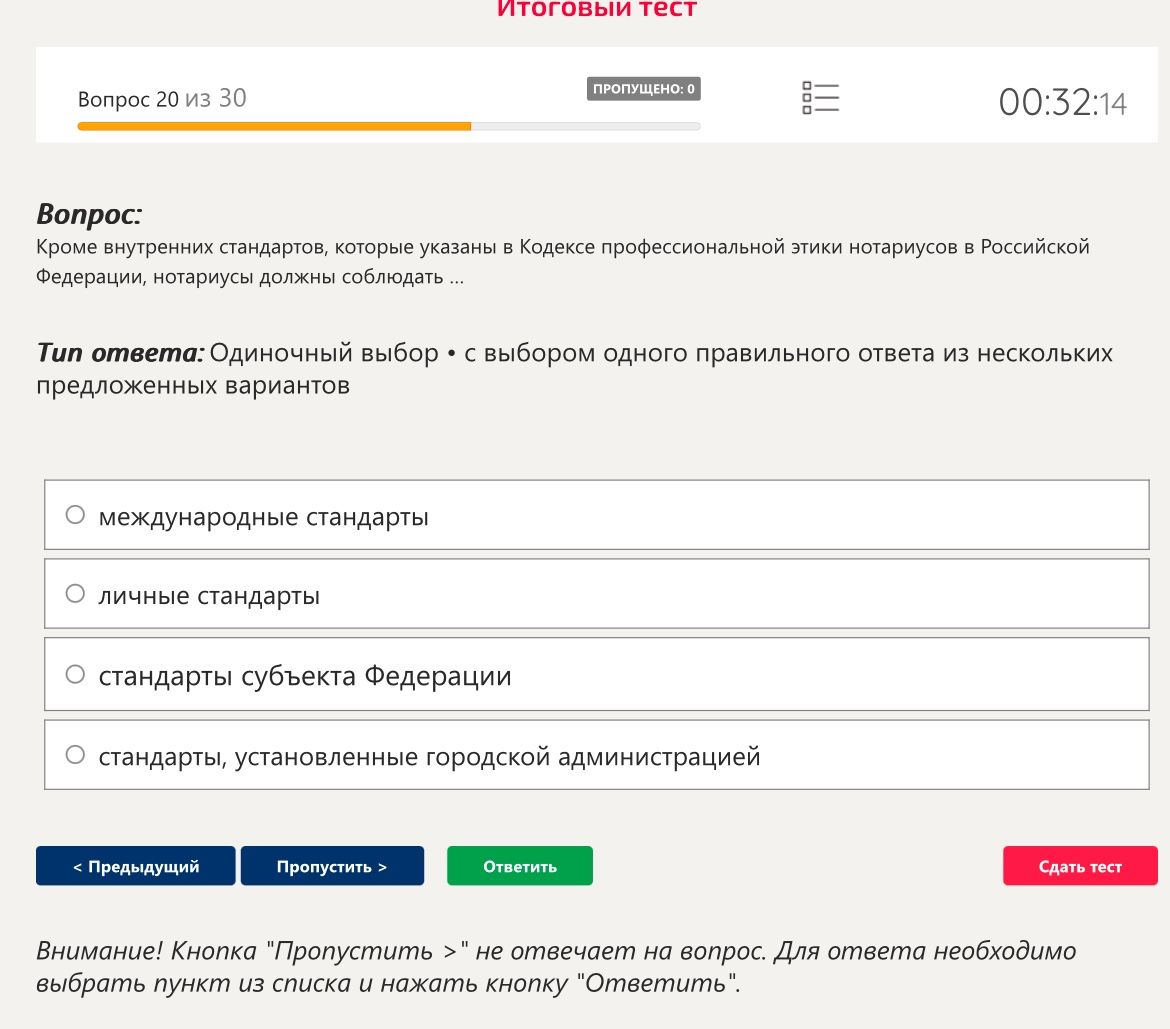Click the «личные стандарты» answer text
This screenshot has height=1029, width=1170.
[209, 595]
